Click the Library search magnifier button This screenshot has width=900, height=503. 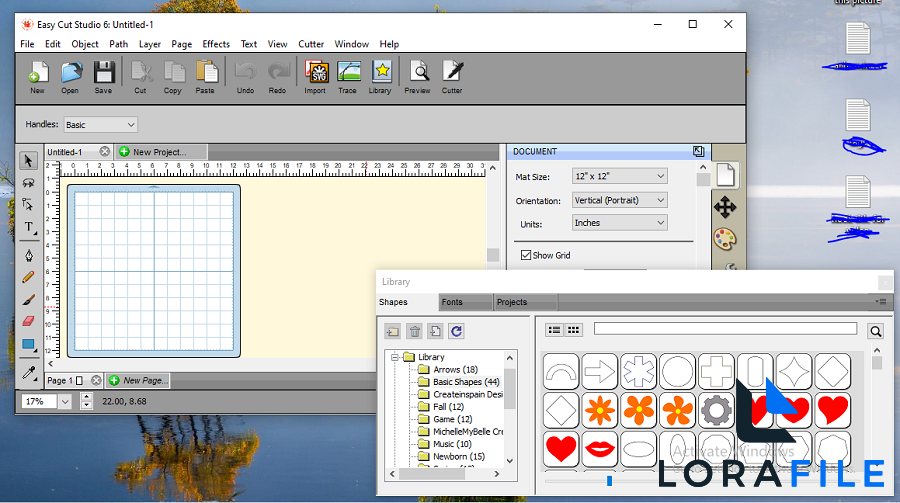point(875,331)
